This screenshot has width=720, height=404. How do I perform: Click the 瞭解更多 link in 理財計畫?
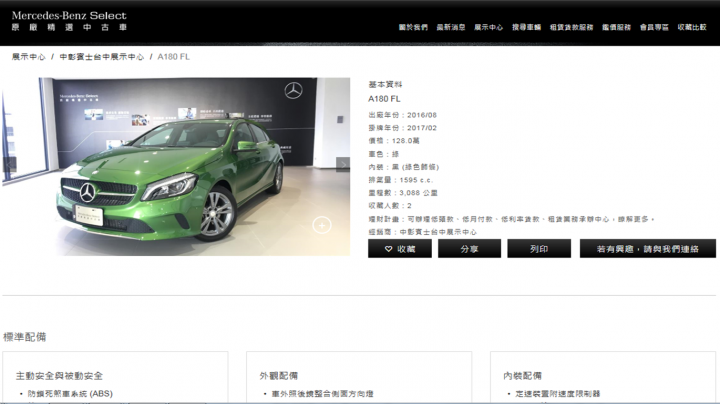634,219
